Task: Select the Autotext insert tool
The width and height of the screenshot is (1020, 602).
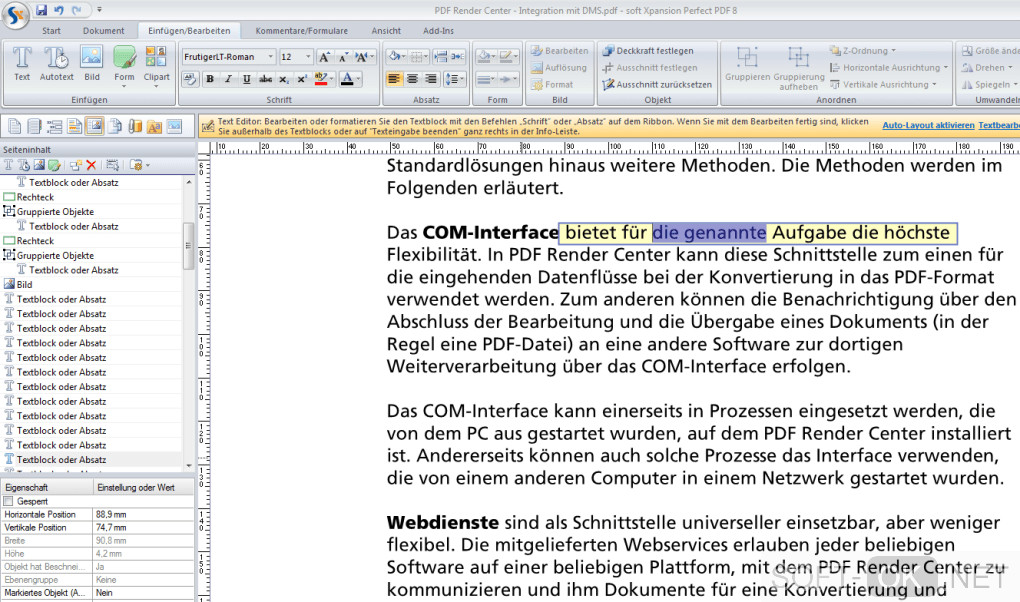Action: tap(57, 64)
